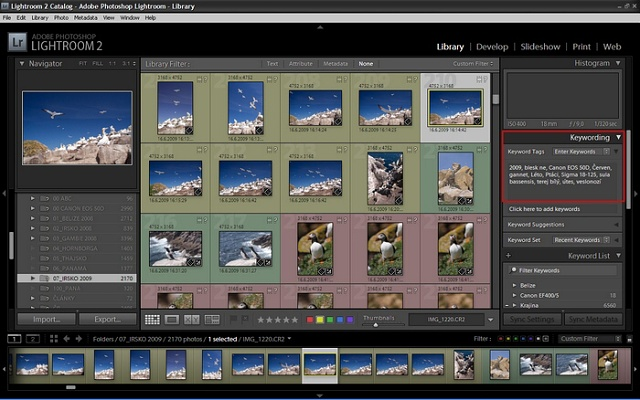The width and height of the screenshot is (640, 400).
Task: Click Sync Settings button
Action: [532, 319]
